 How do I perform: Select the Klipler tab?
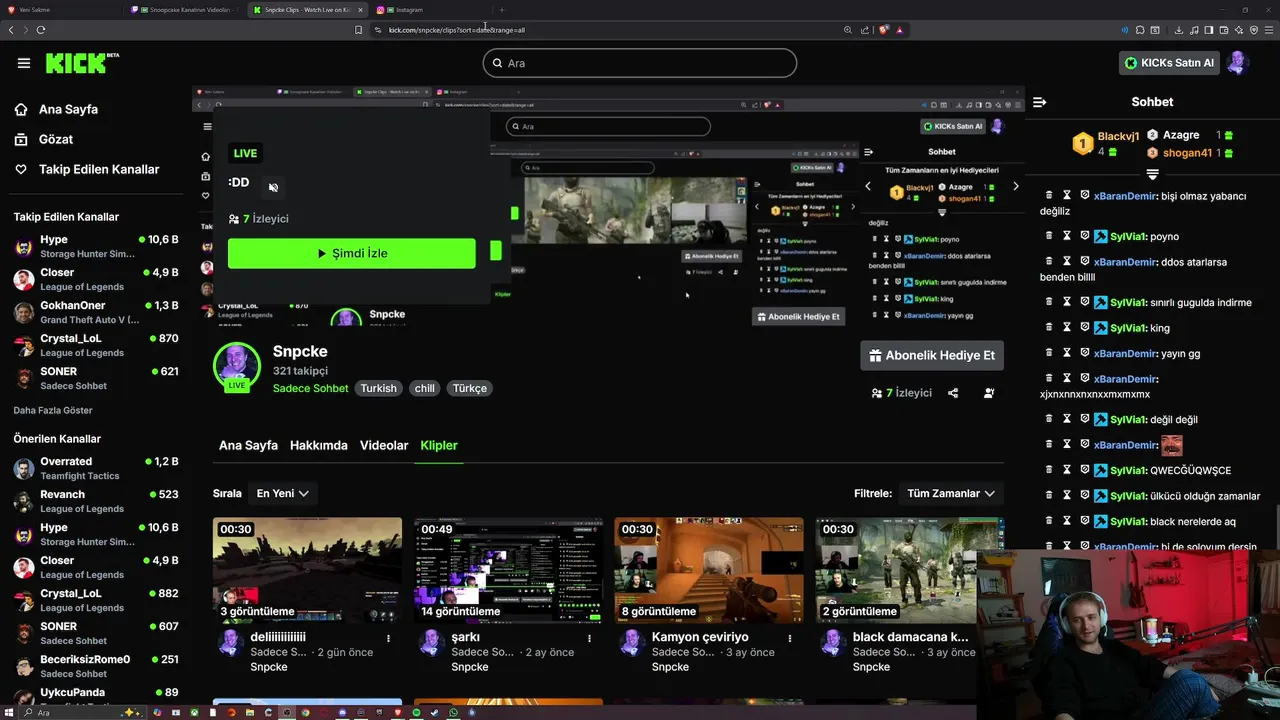(x=439, y=445)
